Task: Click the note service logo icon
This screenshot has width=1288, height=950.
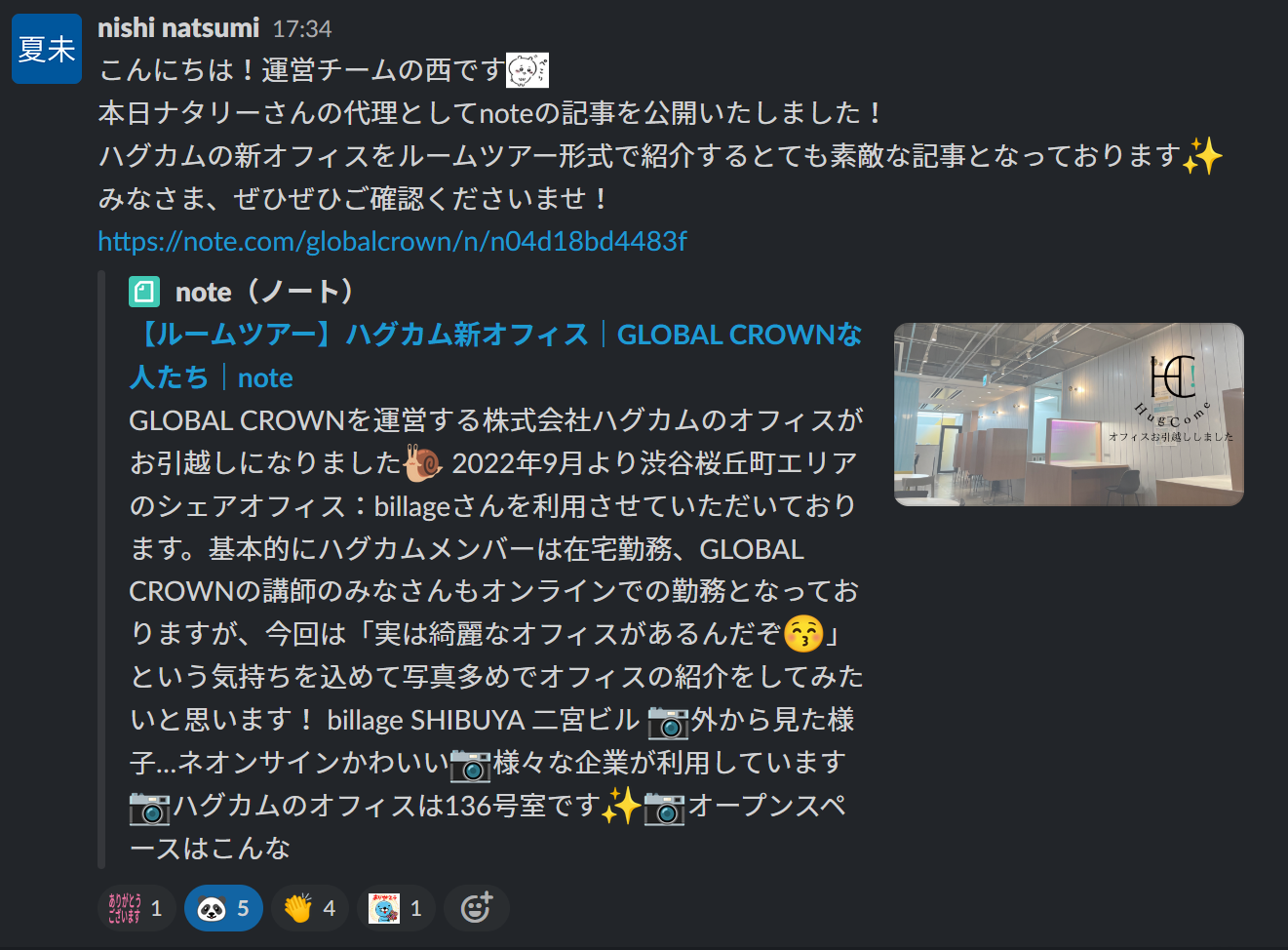Action: click(144, 292)
